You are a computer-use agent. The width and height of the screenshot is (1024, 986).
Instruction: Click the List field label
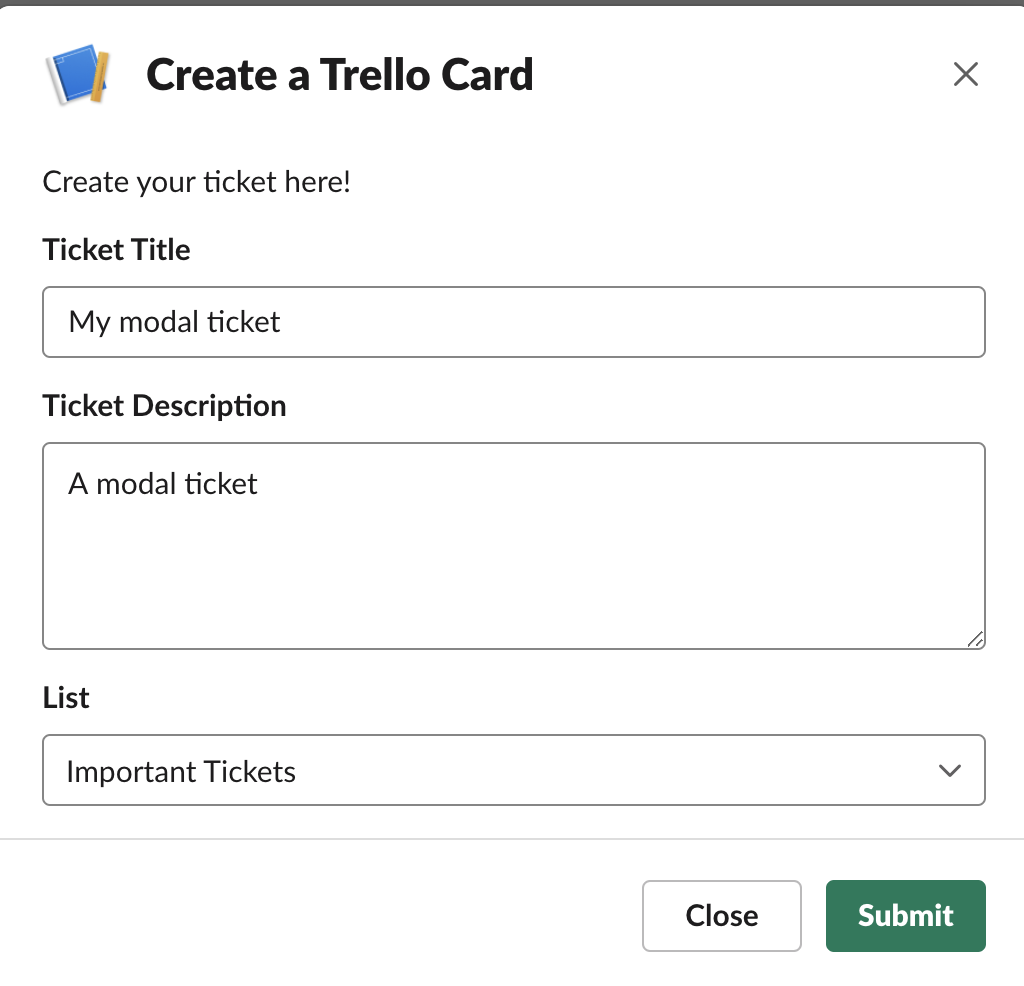[65, 698]
